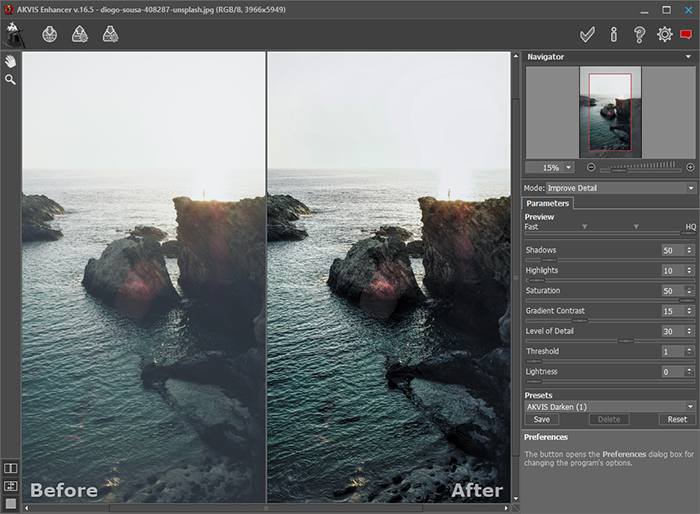Toggle the split window layout mode button
The width and height of the screenshot is (700, 514).
[x=10, y=486]
